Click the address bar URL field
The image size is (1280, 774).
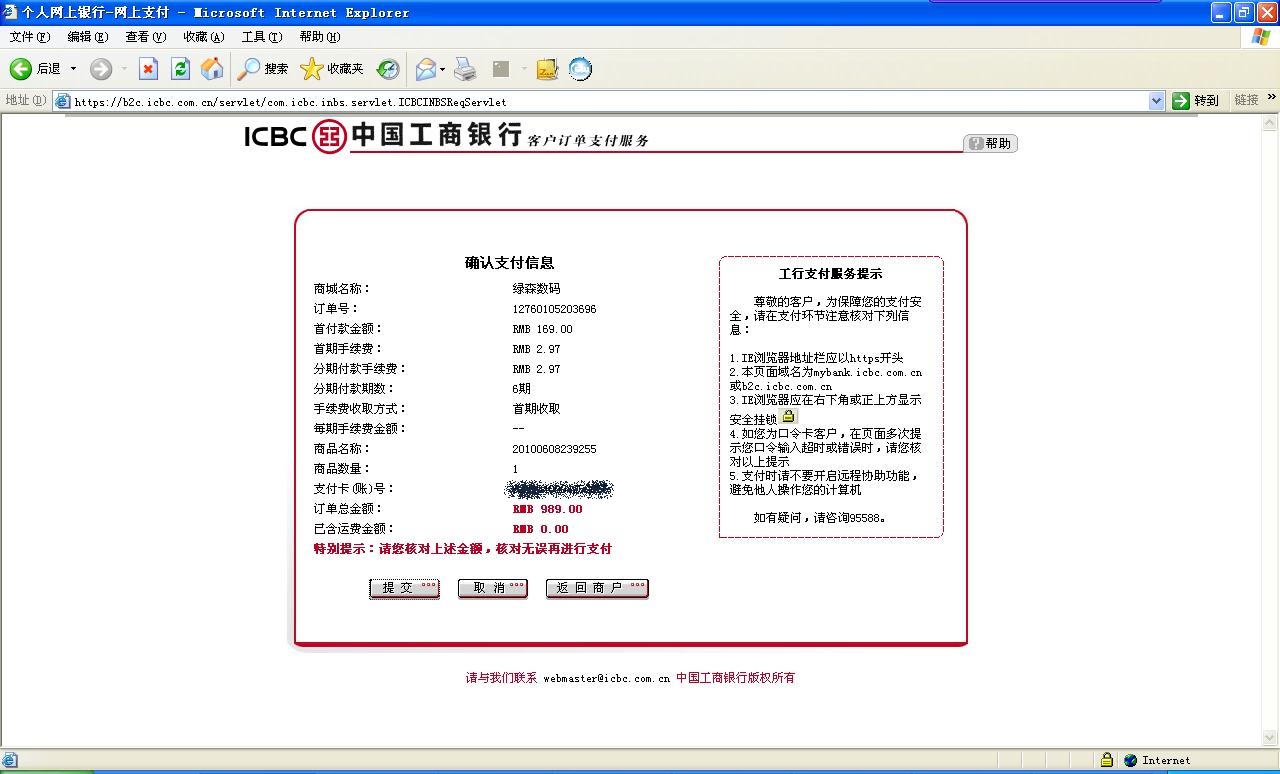[x=610, y=101]
